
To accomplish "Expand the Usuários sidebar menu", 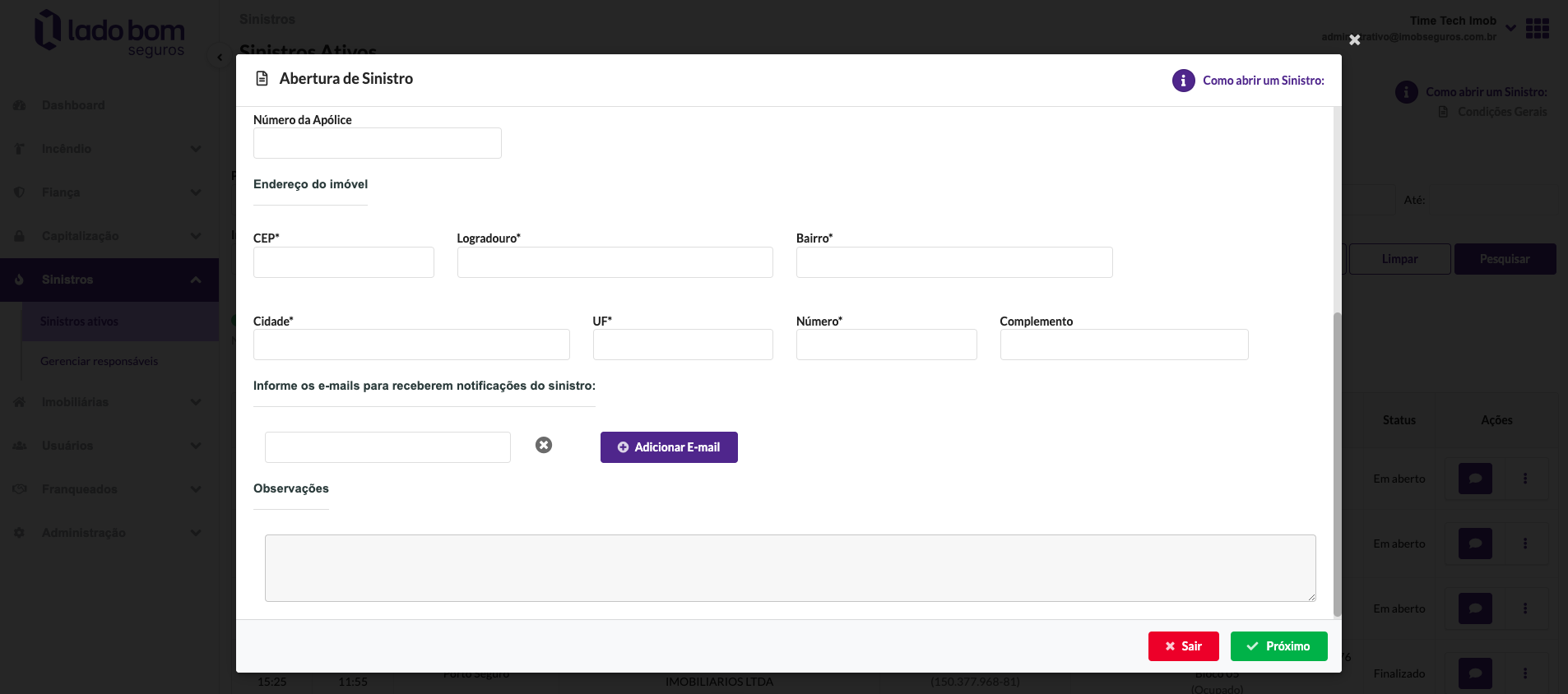I will point(109,446).
